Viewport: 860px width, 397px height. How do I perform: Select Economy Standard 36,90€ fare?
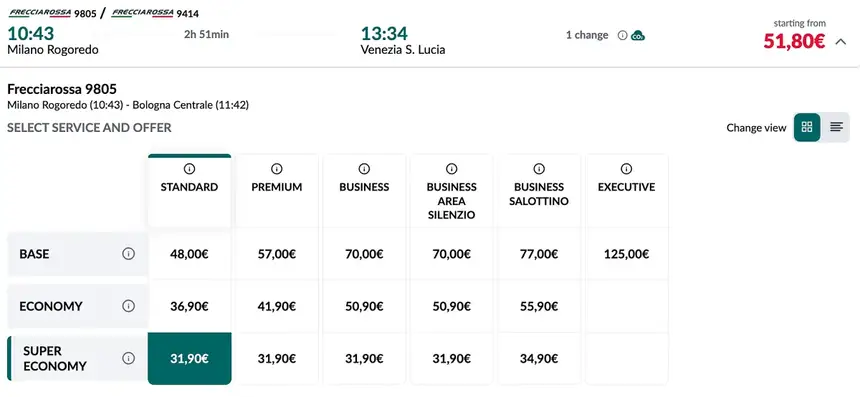pyautogui.click(x=189, y=306)
